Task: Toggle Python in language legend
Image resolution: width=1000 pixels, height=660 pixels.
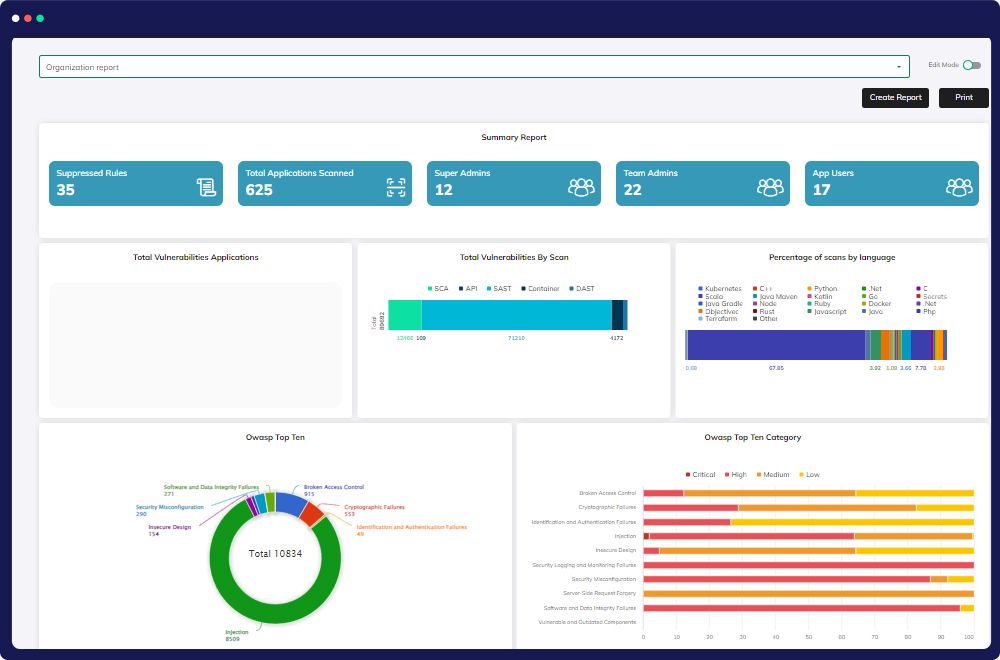Action: (x=824, y=288)
